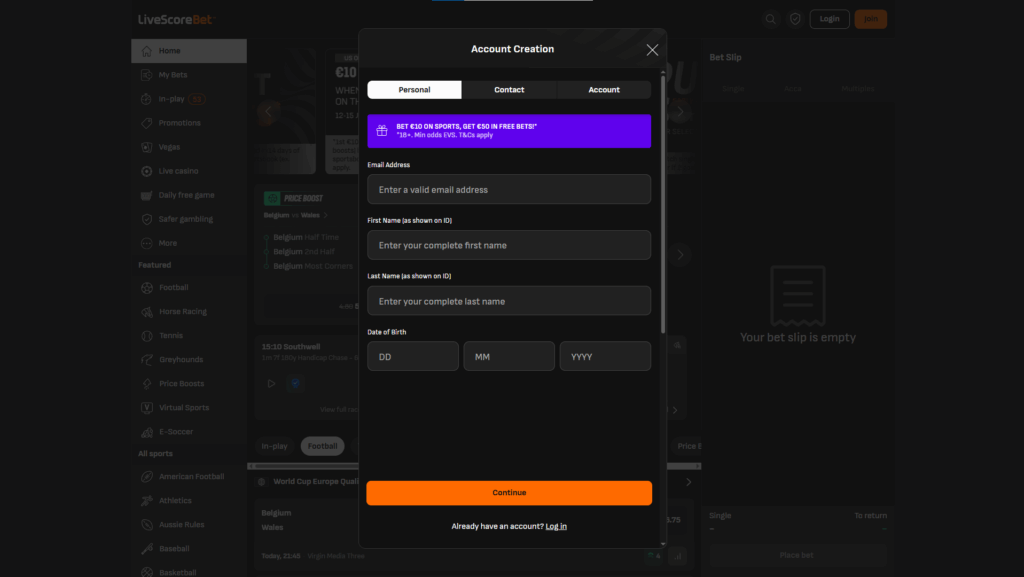Focus the First Name input field

click(509, 245)
